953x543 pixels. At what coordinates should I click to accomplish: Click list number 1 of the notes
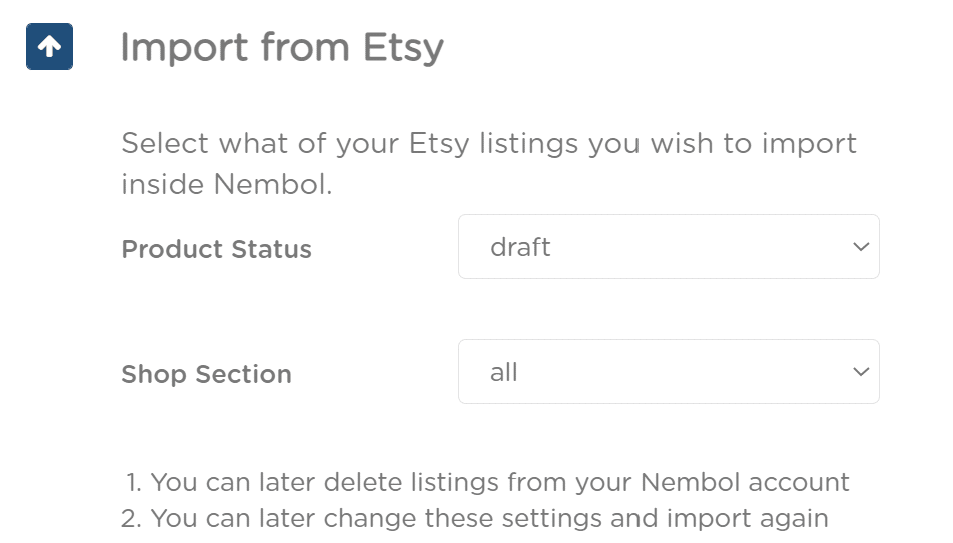click(134, 483)
